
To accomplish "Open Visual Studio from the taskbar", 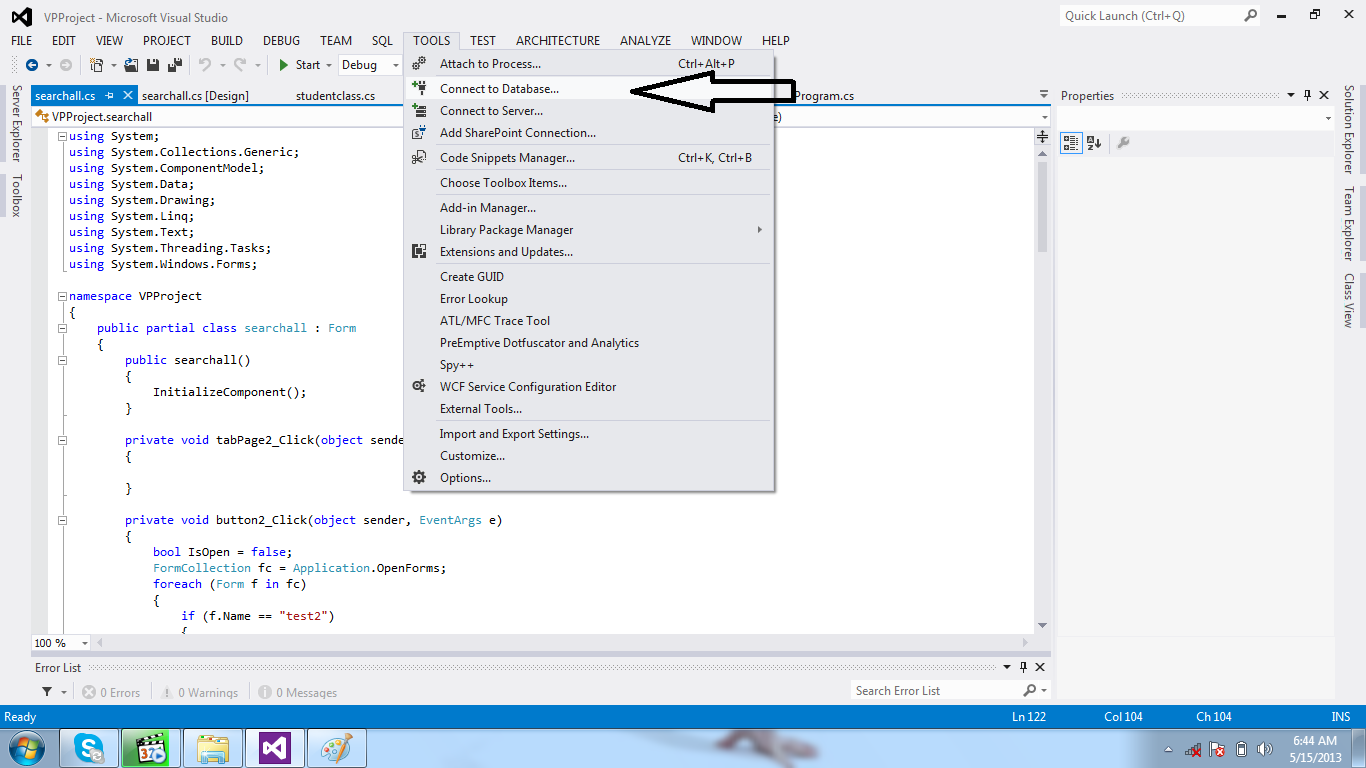I will tap(273, 747).
